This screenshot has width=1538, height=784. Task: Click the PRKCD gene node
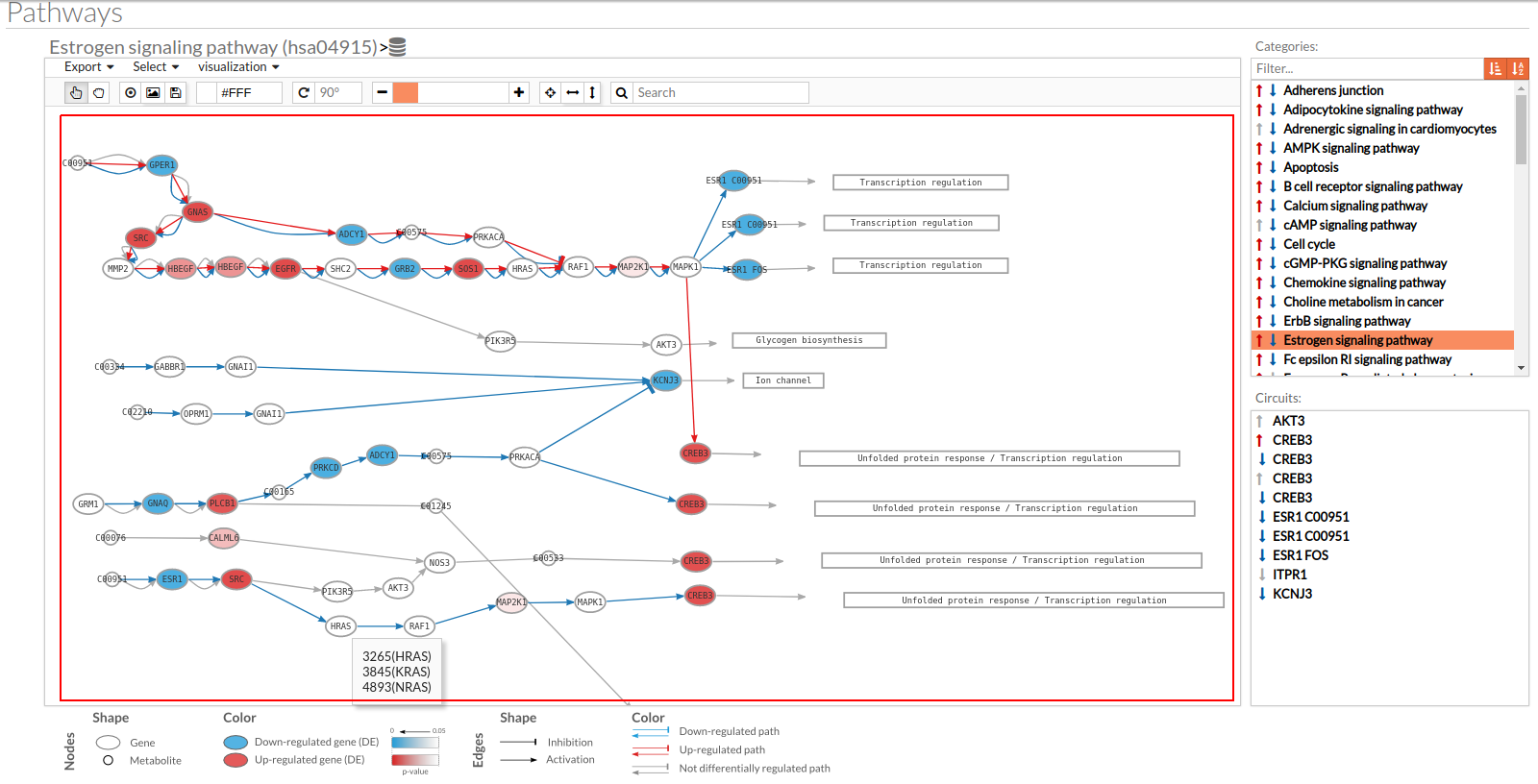(327, 468)
